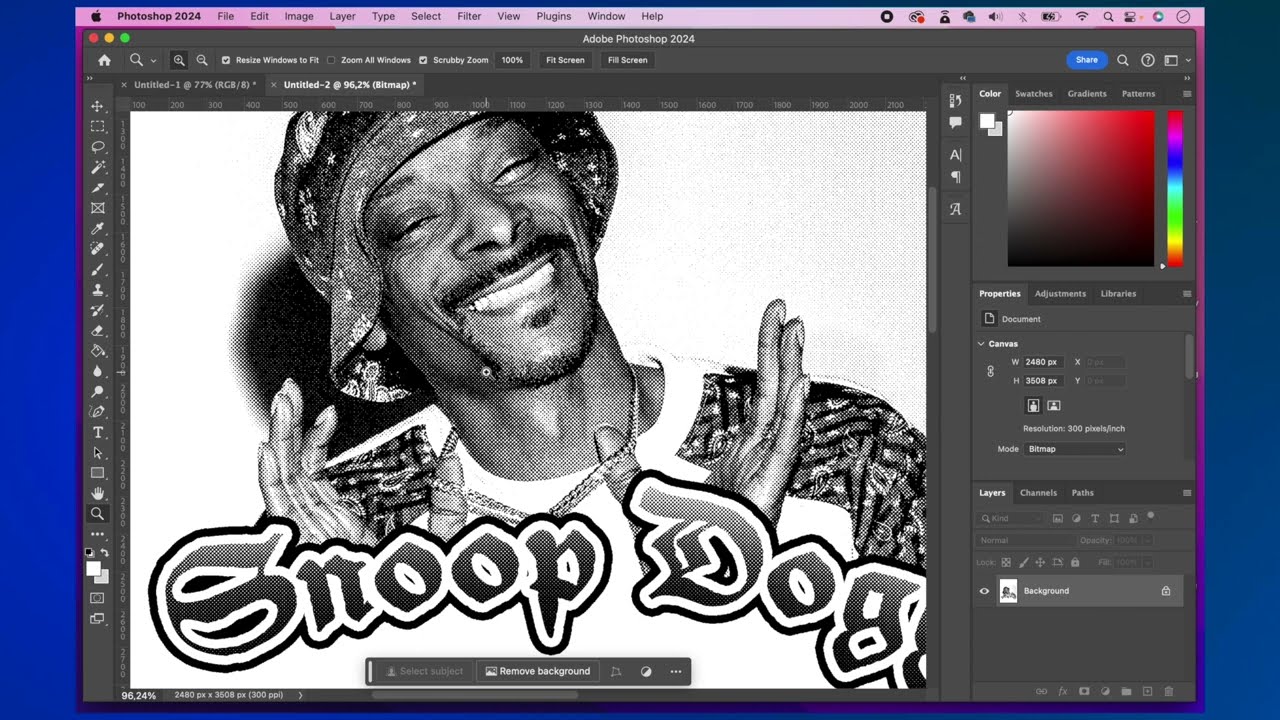Switch to the Untitled-1 document tab
This screenshot has height=720, width=1280.
[x=195, y=85]
